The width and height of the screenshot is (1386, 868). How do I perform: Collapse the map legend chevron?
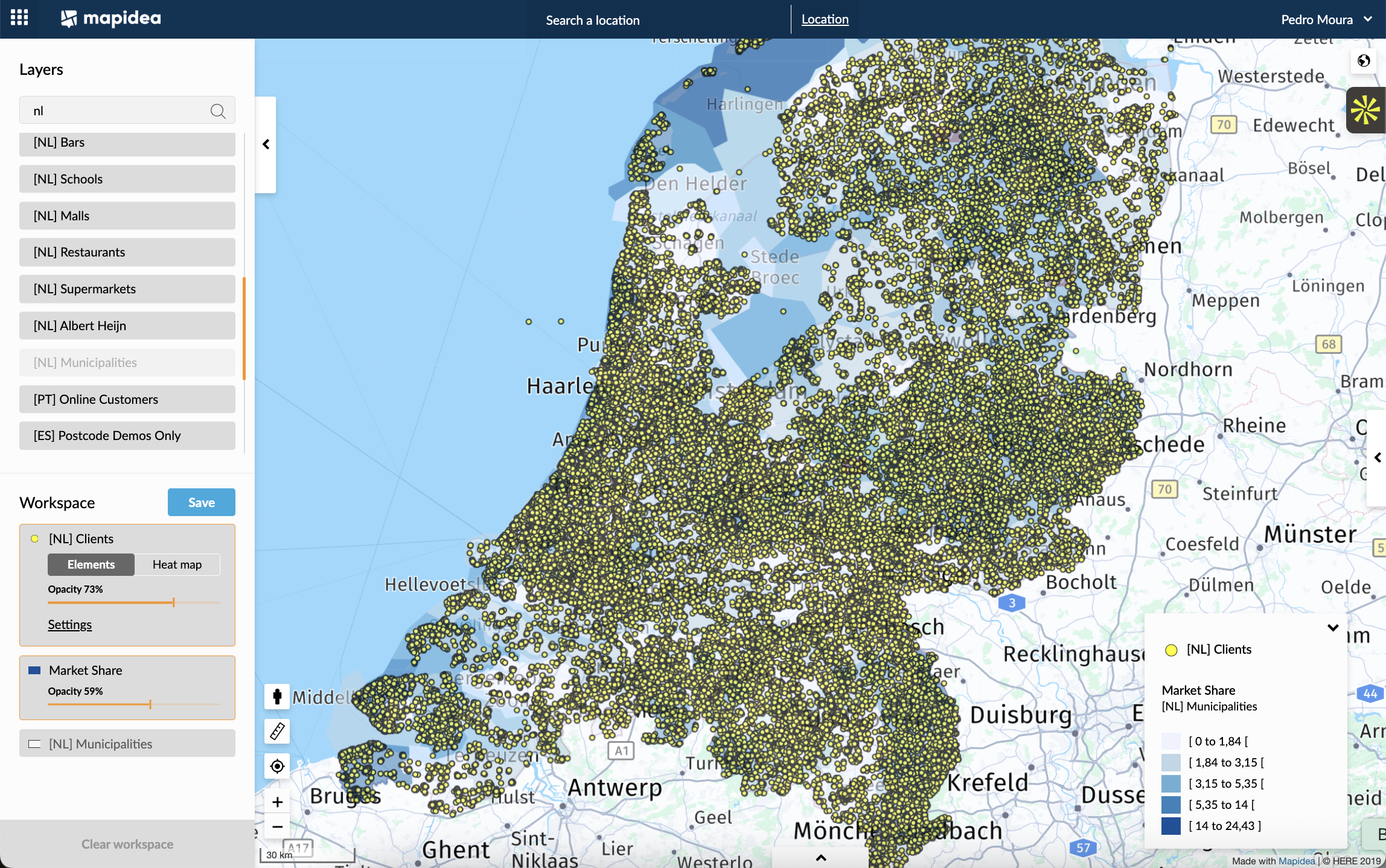coord(1333,628)
